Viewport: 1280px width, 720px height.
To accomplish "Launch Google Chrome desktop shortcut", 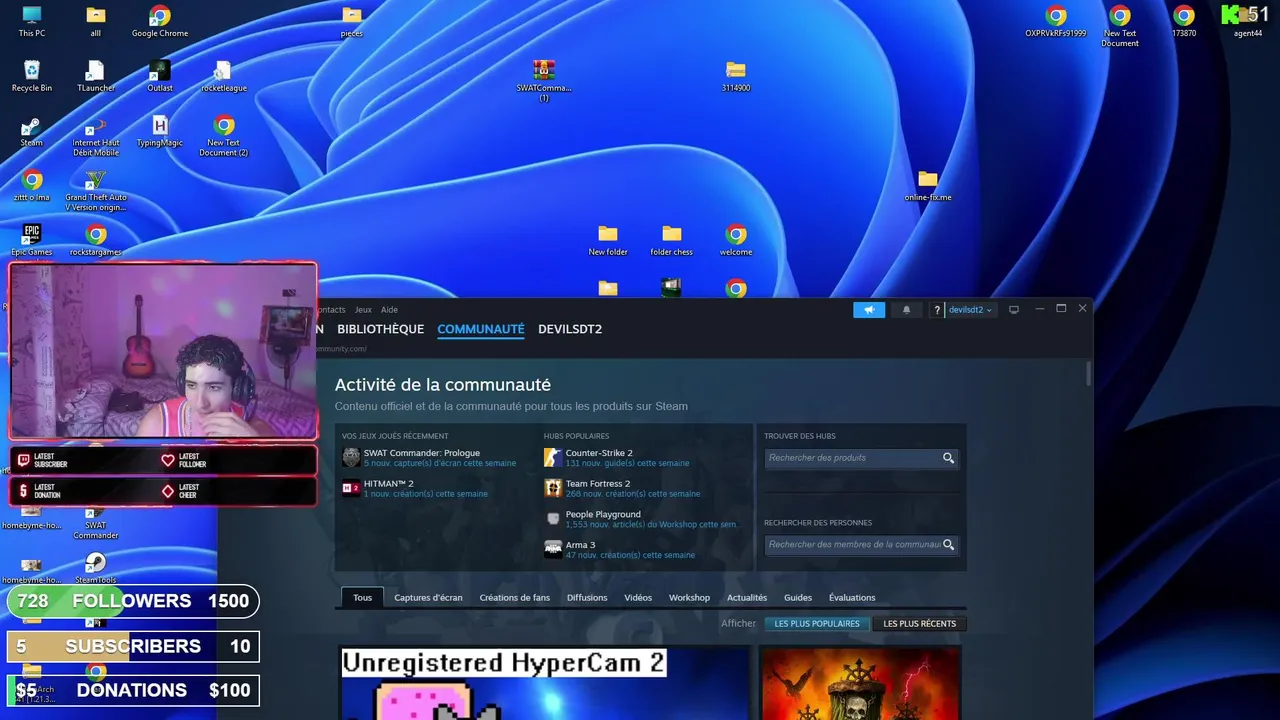I will (160, 22).
